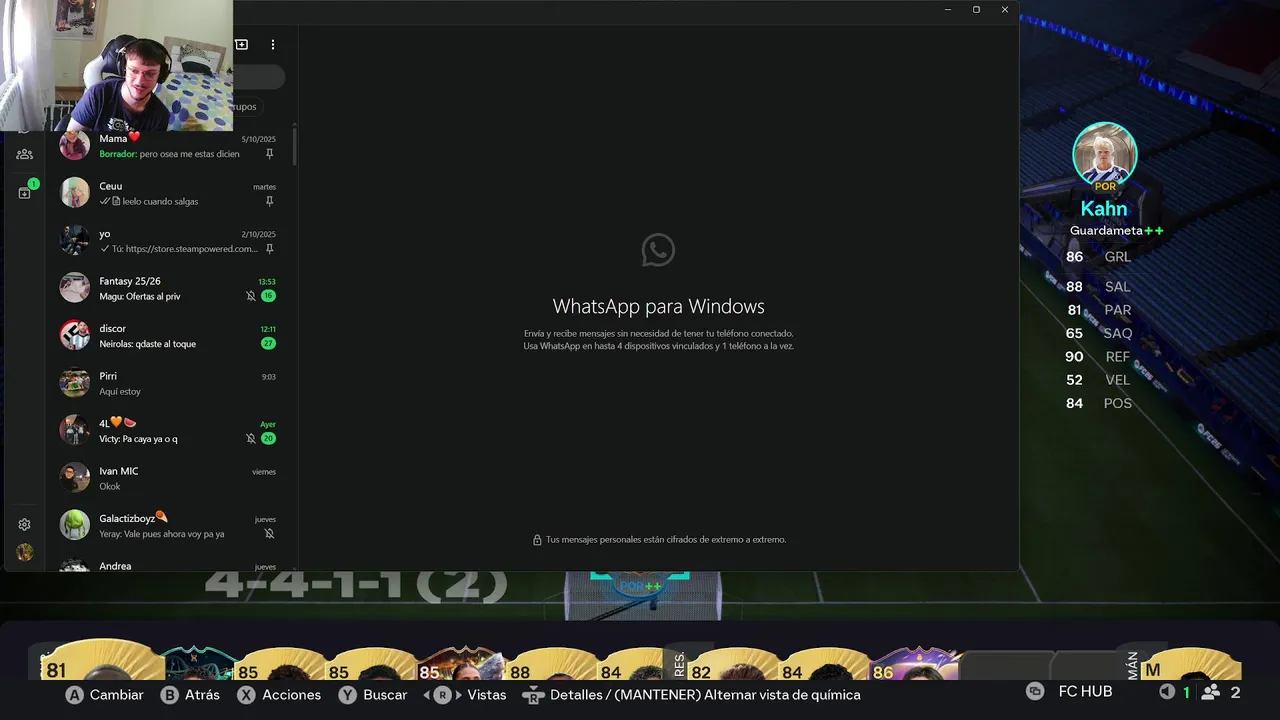Click the large WhatsApp logo in center
Image resolution: width=1280 pixels, height=720 pixels.
coord(658,250)
